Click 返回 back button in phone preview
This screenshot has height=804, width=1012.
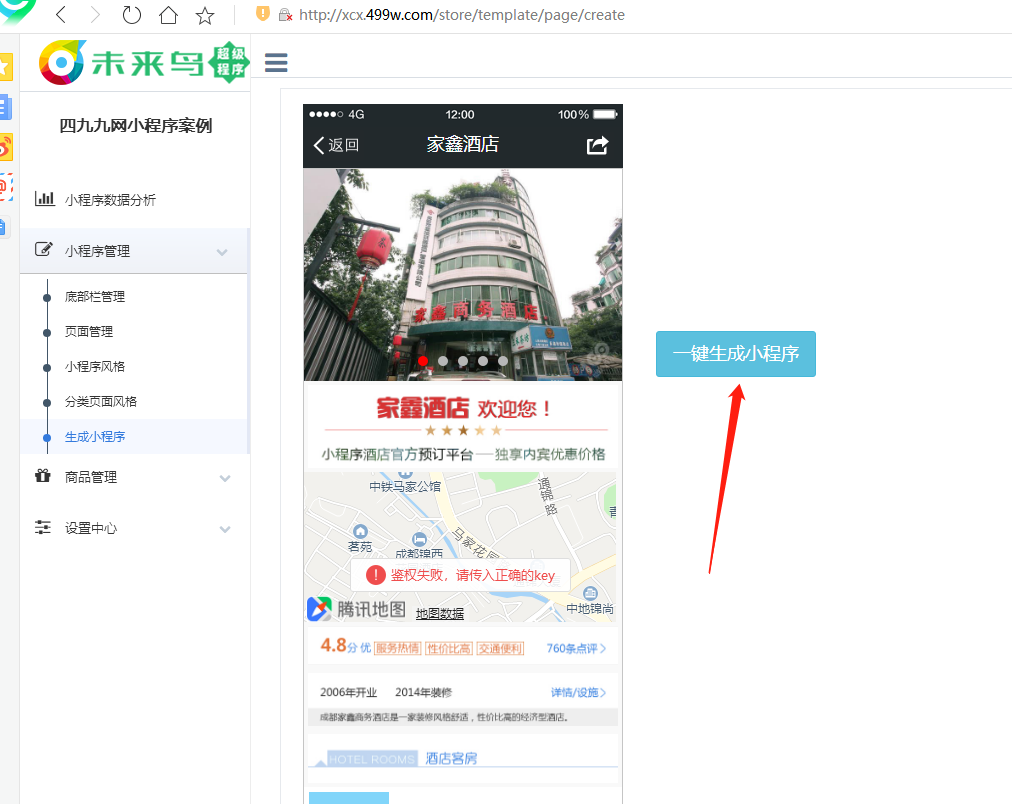pyautogui.click(x=336, y=145)
